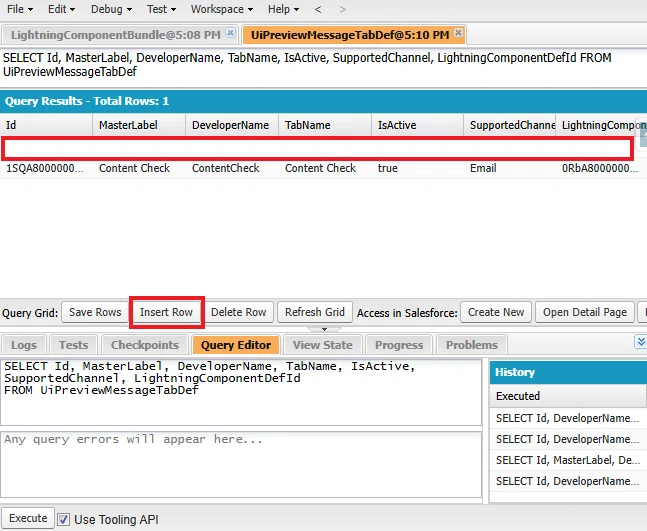Toggle the Use Tooling API checkbox
647x531 pixels.
63,519
